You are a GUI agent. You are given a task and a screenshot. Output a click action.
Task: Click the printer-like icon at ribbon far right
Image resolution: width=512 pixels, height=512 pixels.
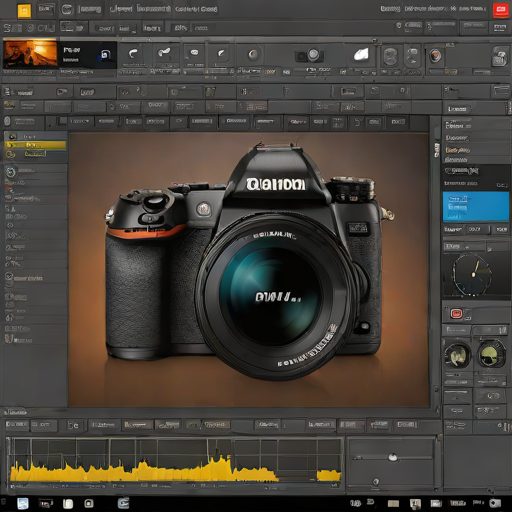click(500, 56)
